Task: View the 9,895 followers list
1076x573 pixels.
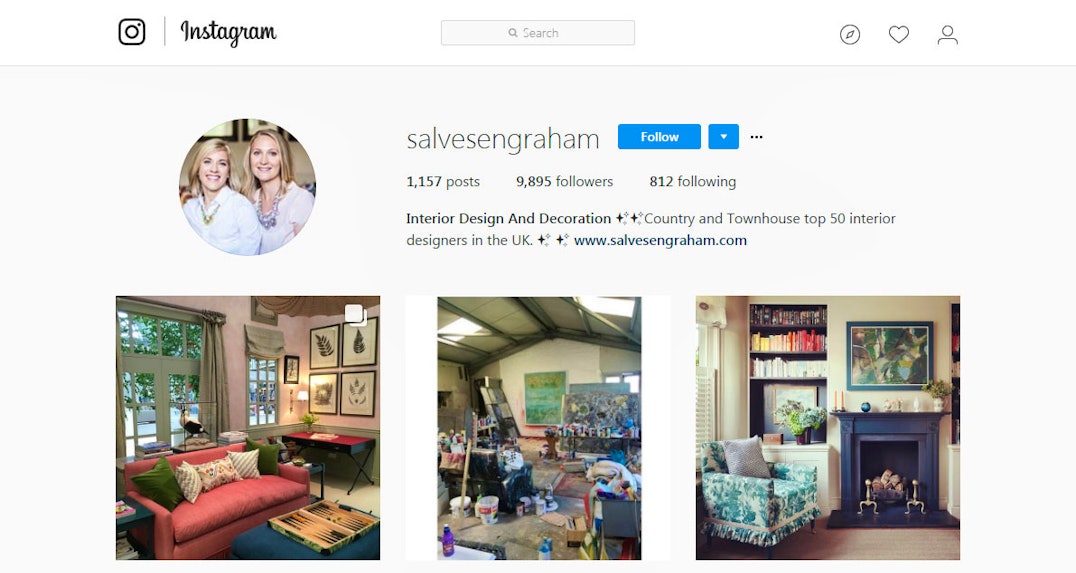Action: click(x=564, y=182)
